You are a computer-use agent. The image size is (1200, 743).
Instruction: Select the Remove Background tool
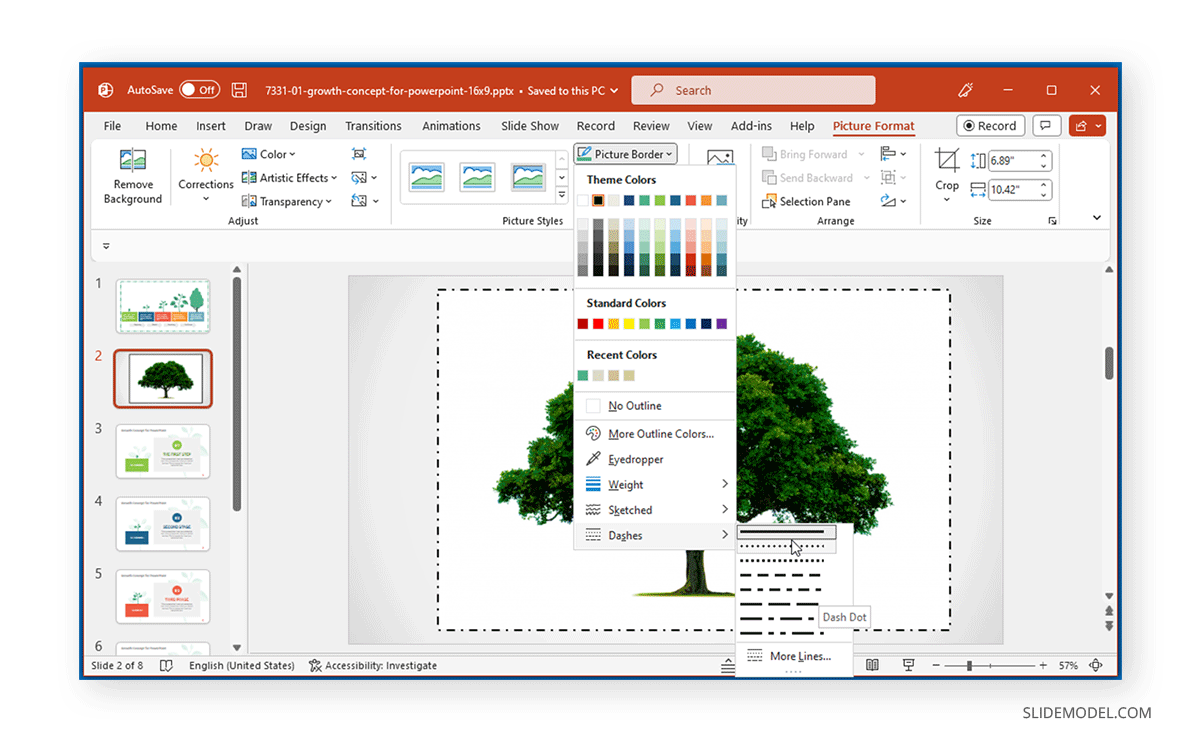coord(131,177)
